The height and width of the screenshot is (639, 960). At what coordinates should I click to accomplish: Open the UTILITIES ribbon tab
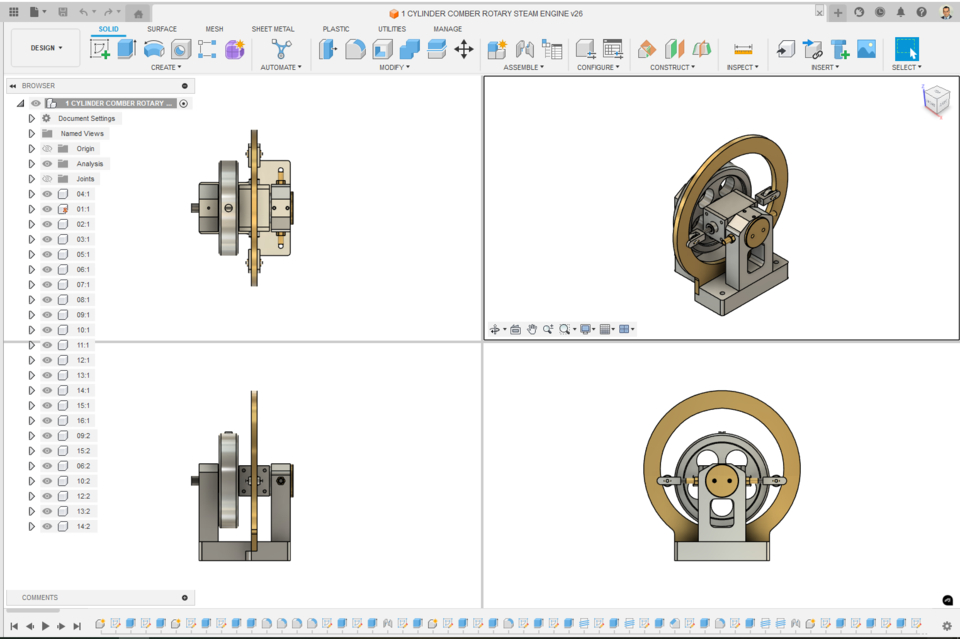click(392, 29)
